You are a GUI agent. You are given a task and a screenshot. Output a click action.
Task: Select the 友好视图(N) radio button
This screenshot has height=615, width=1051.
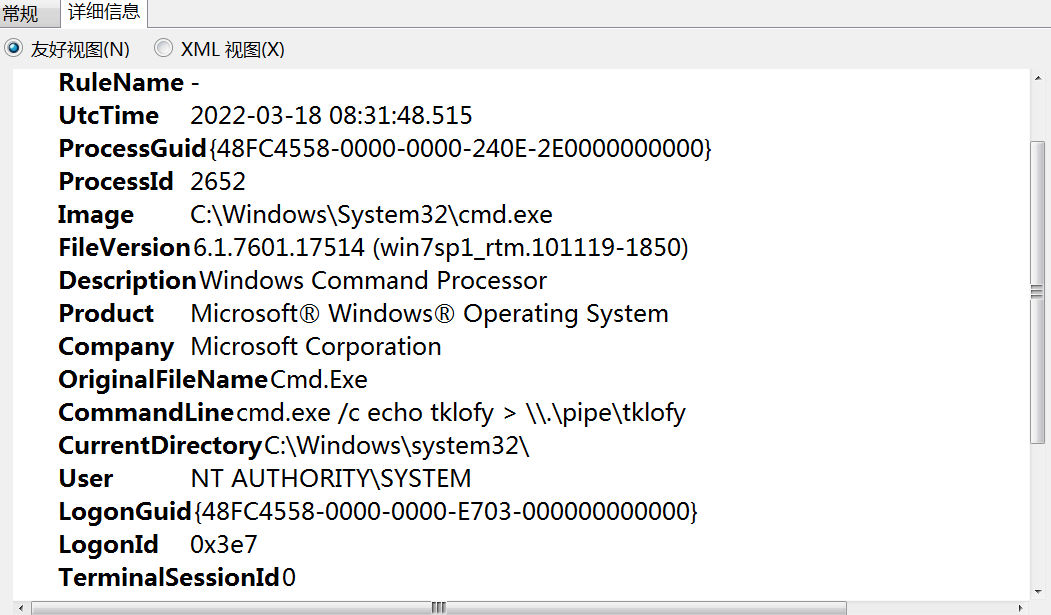tap(14, 47)
